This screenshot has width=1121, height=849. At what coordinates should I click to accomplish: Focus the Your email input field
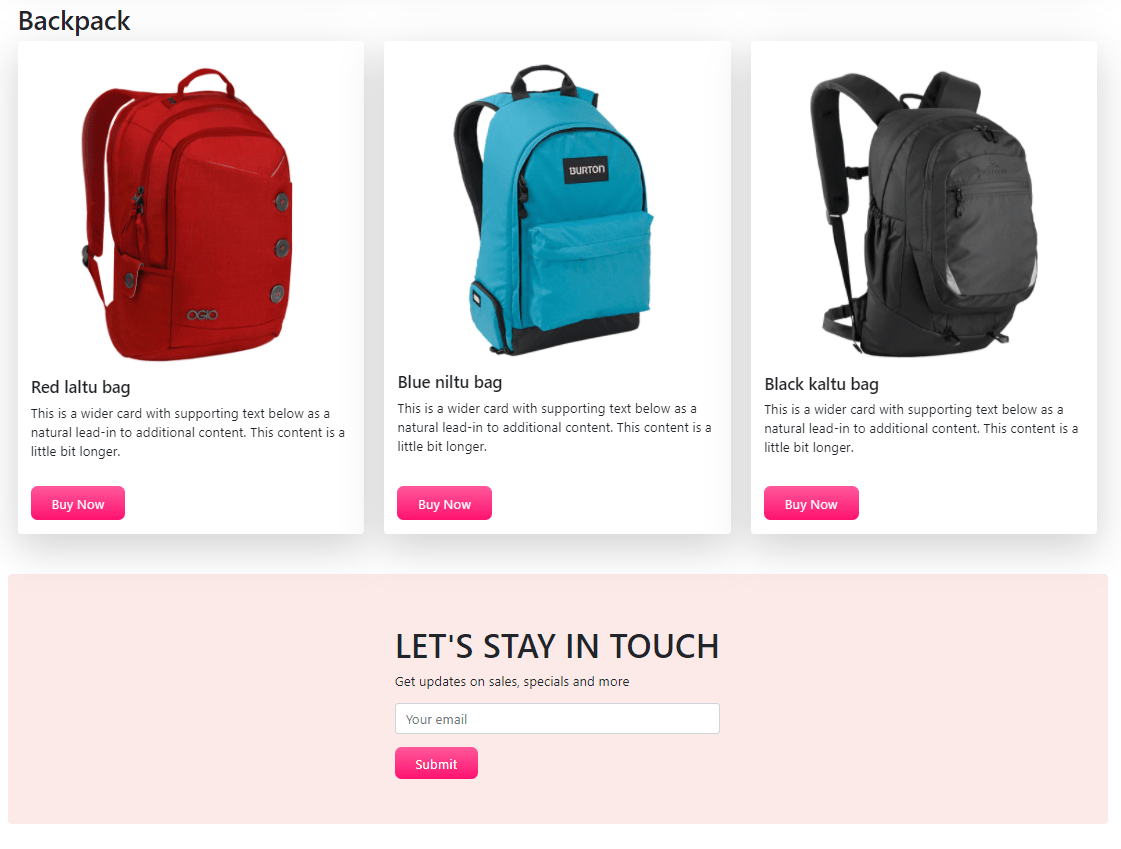tap(557, 718)
